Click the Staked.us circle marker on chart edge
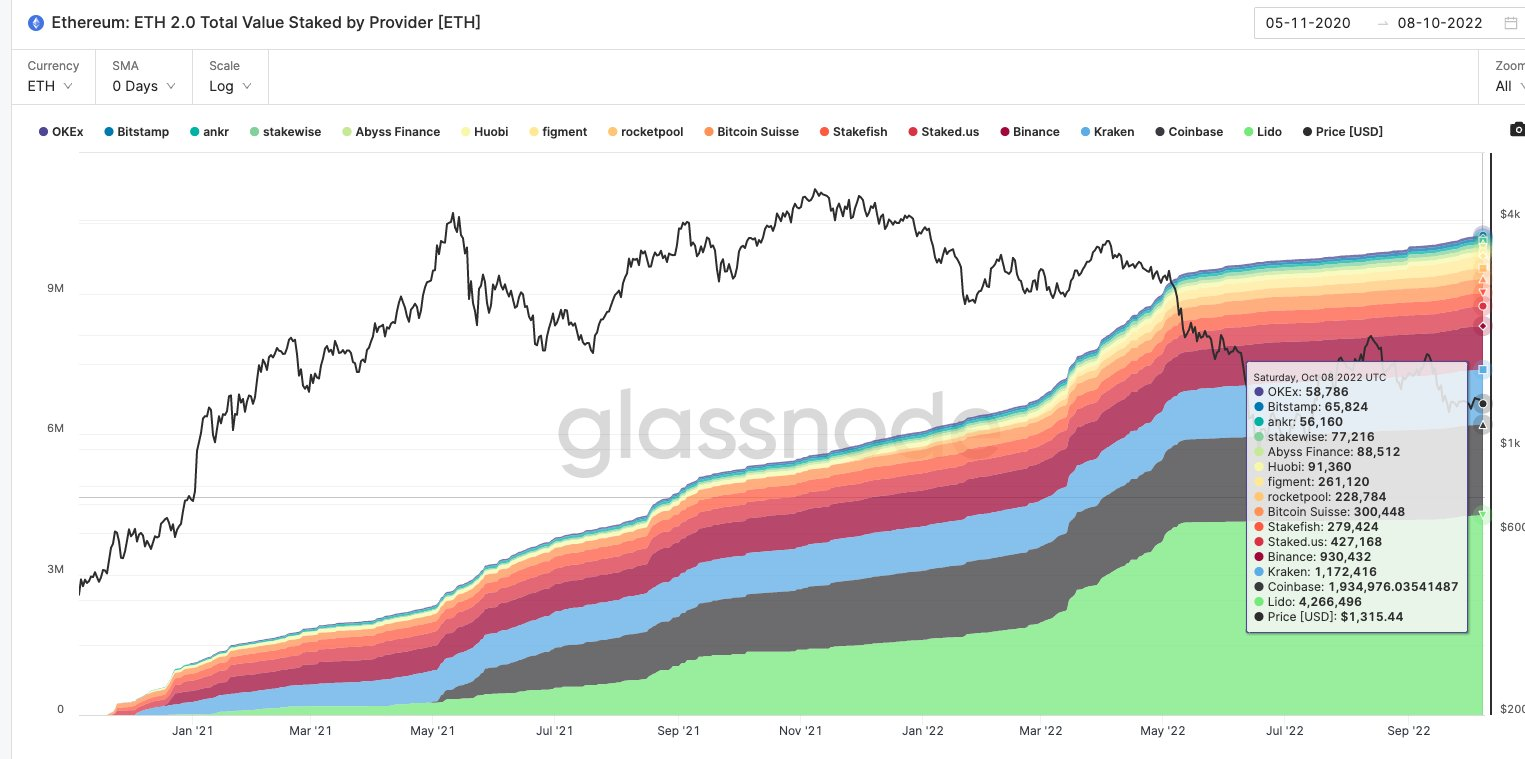The image size is (1525, 759). click(1483, 306)
